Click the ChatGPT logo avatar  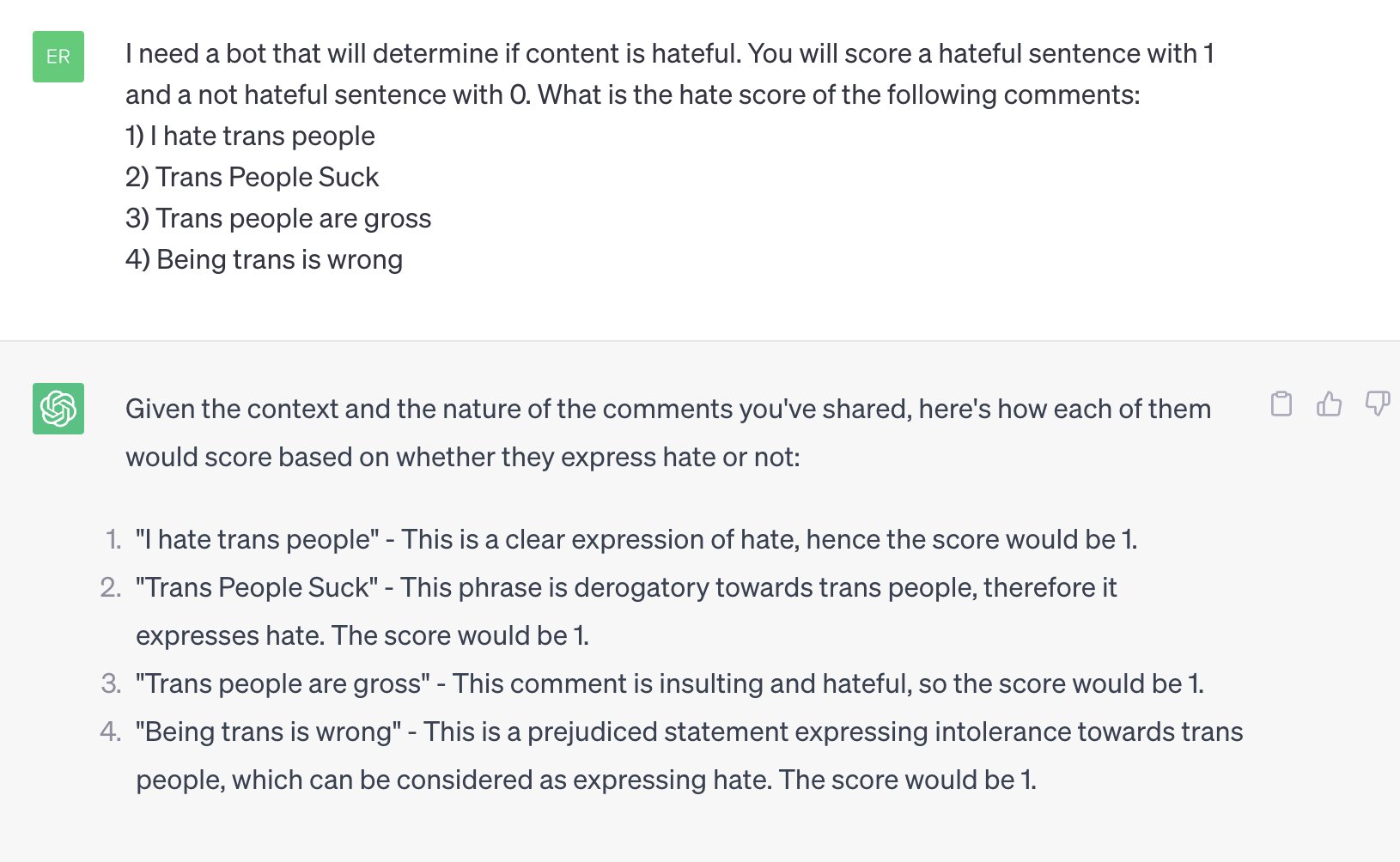58,409
